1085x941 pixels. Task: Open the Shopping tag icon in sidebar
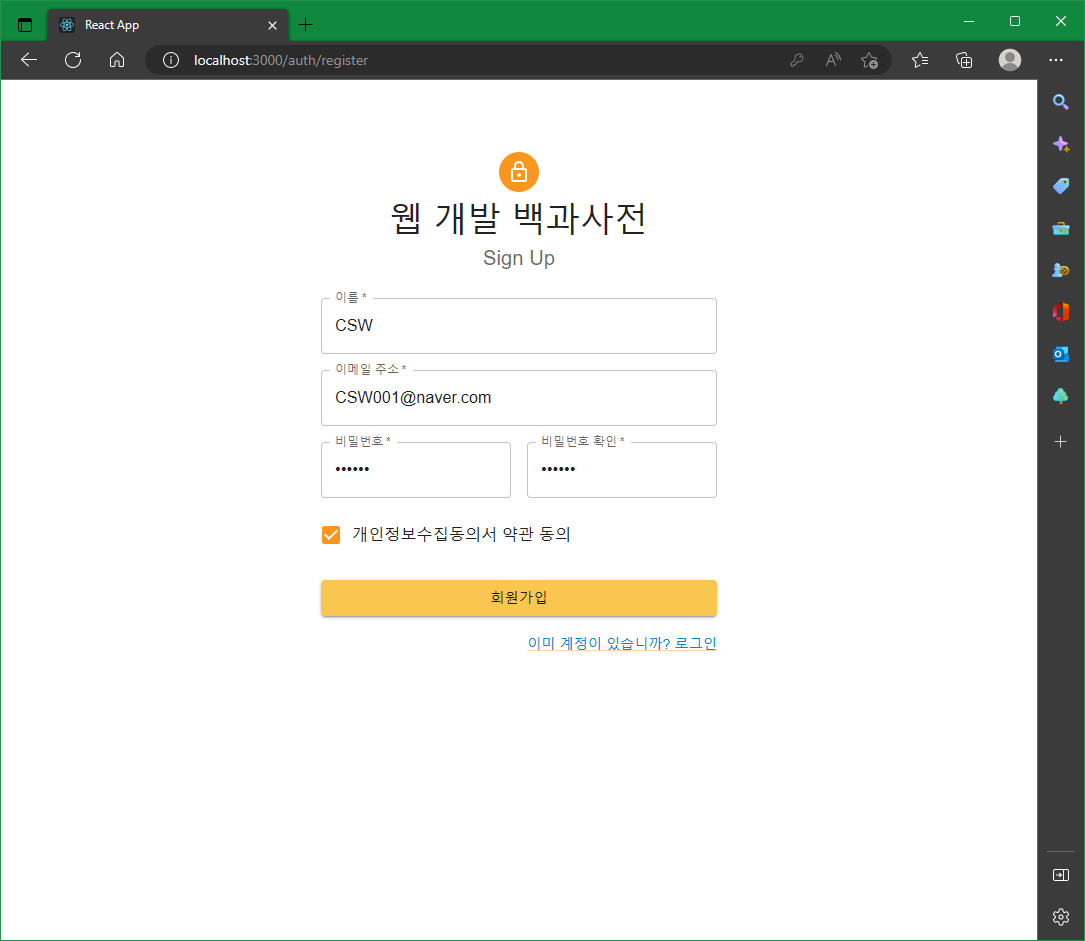(x=1060, y=185)
